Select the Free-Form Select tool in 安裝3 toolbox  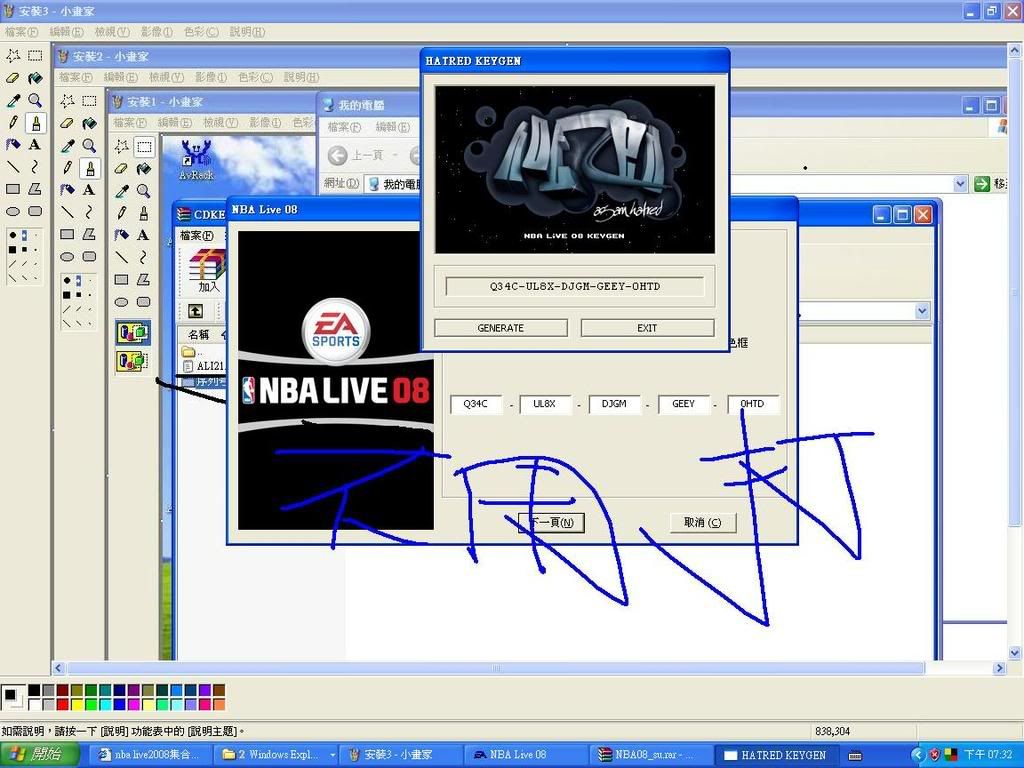point(13,56)
